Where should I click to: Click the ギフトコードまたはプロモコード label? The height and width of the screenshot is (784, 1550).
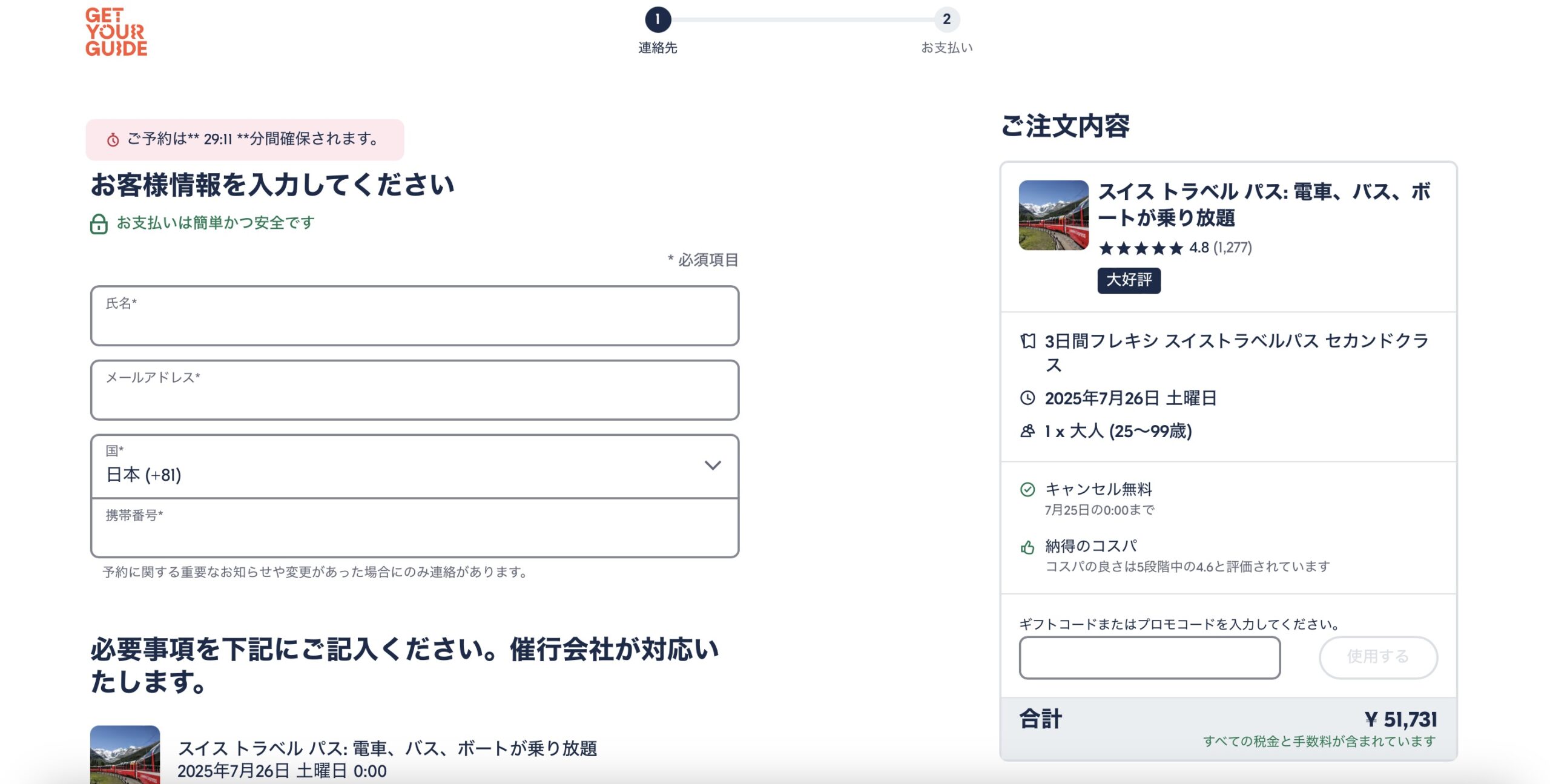click(1180, 624)
